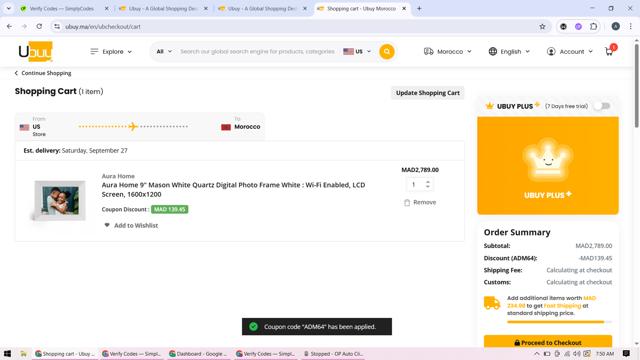Open the Aura Home brand link
This screenshot has width=640, height=360.
[x=118, y=176]
